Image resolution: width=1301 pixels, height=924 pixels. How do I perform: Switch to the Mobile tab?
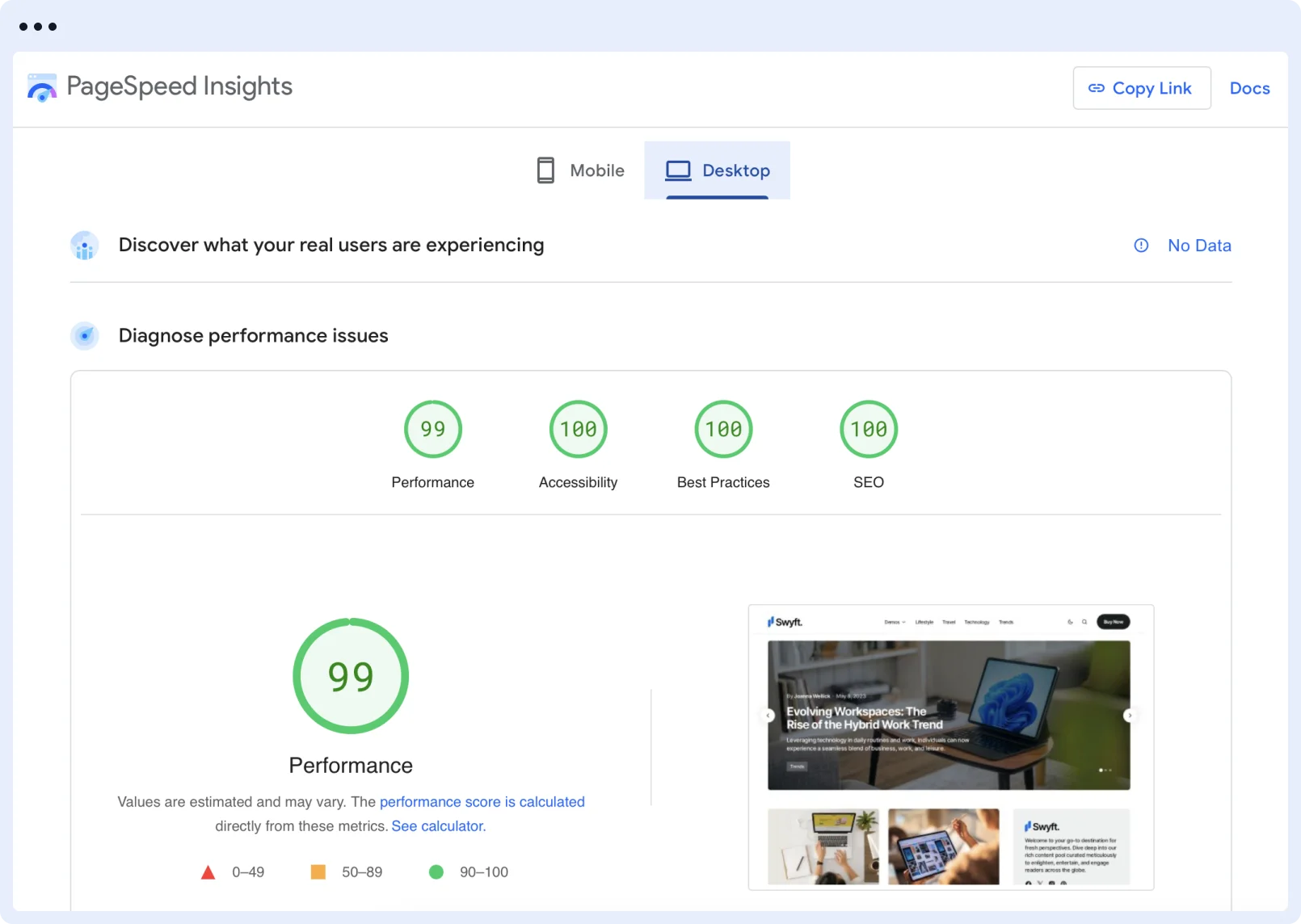597,170
